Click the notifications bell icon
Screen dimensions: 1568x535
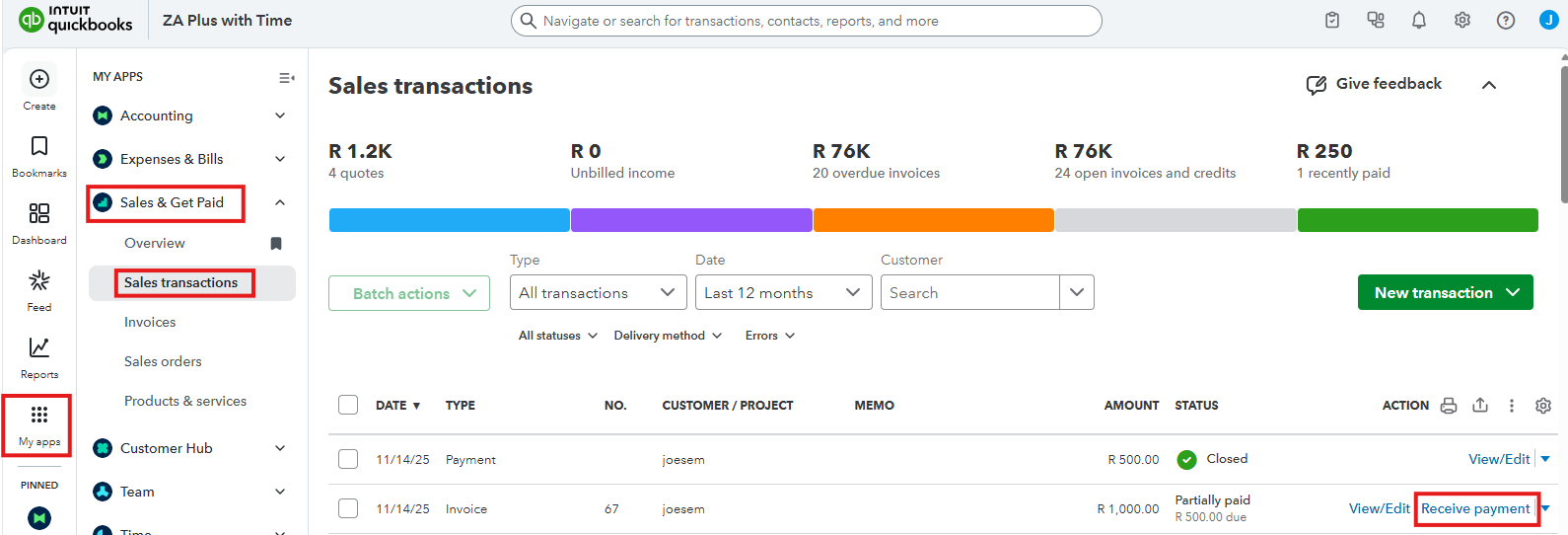pyautogui.click(x=1418, y=21)
